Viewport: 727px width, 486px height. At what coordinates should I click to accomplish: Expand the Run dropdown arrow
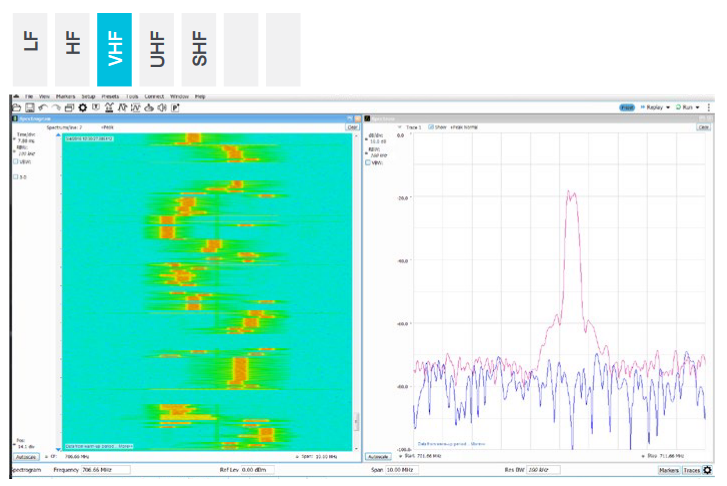coord(699,107)
